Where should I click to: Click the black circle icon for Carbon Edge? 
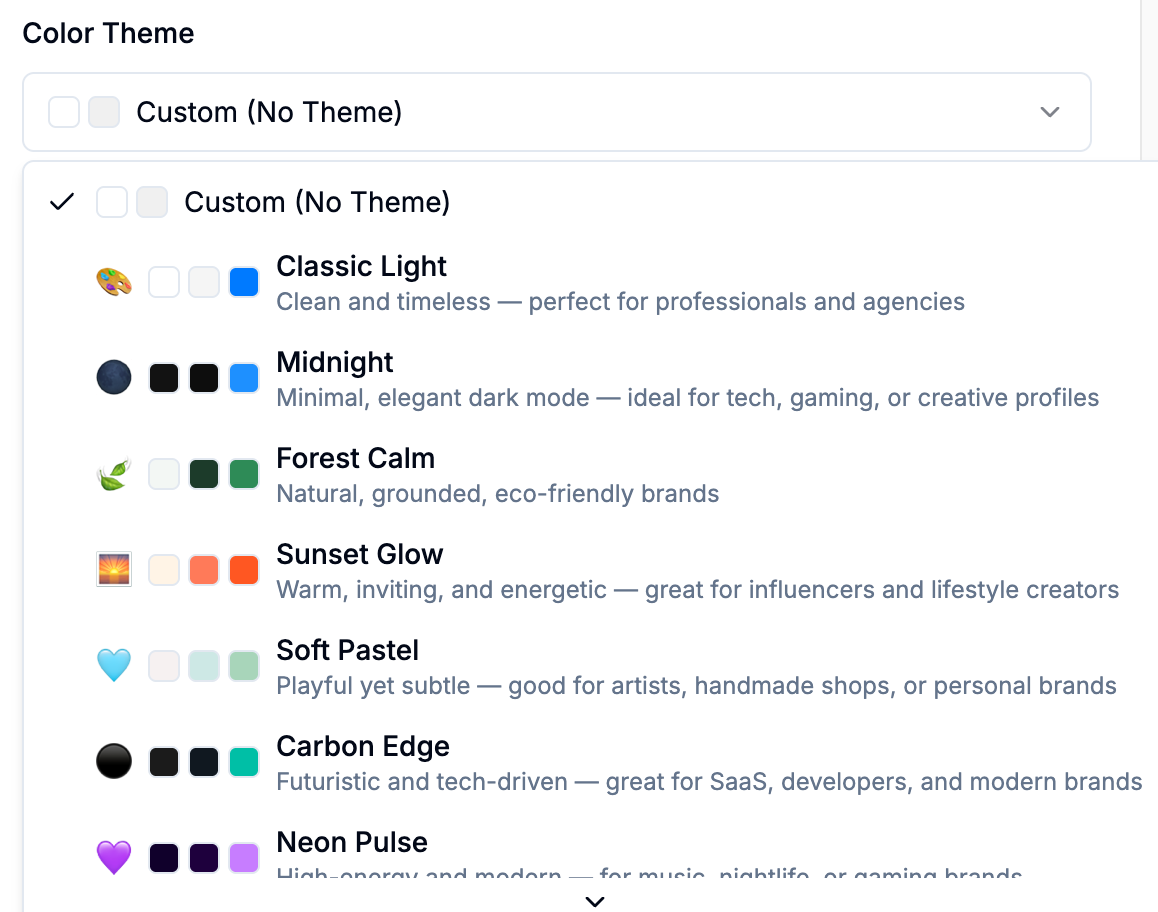(114, 762)
